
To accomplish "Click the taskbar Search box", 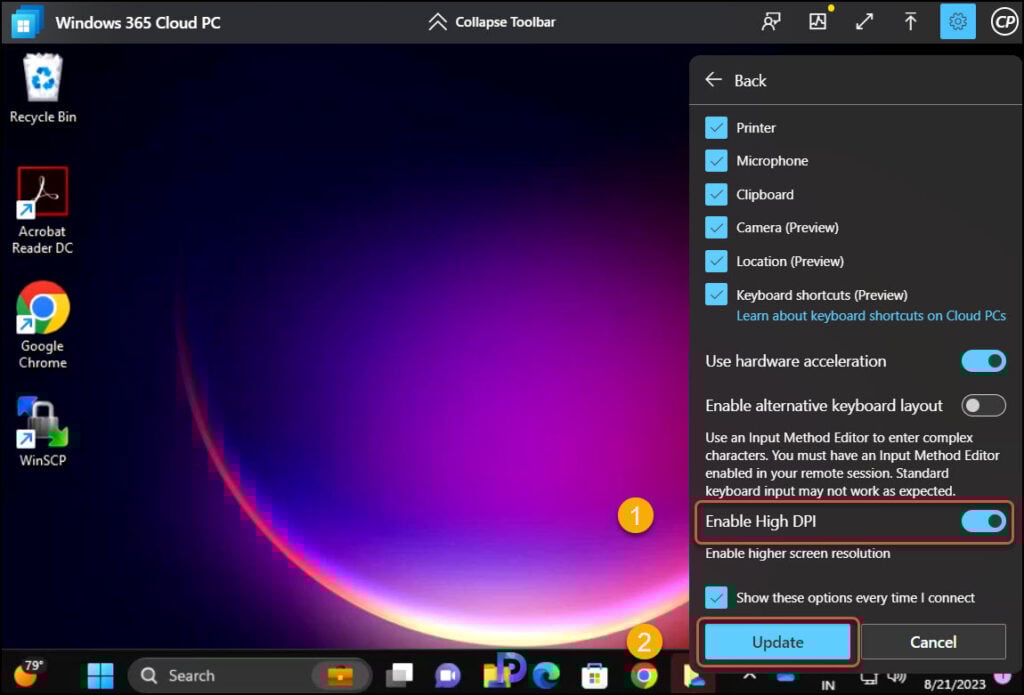I will pos(249,675).
